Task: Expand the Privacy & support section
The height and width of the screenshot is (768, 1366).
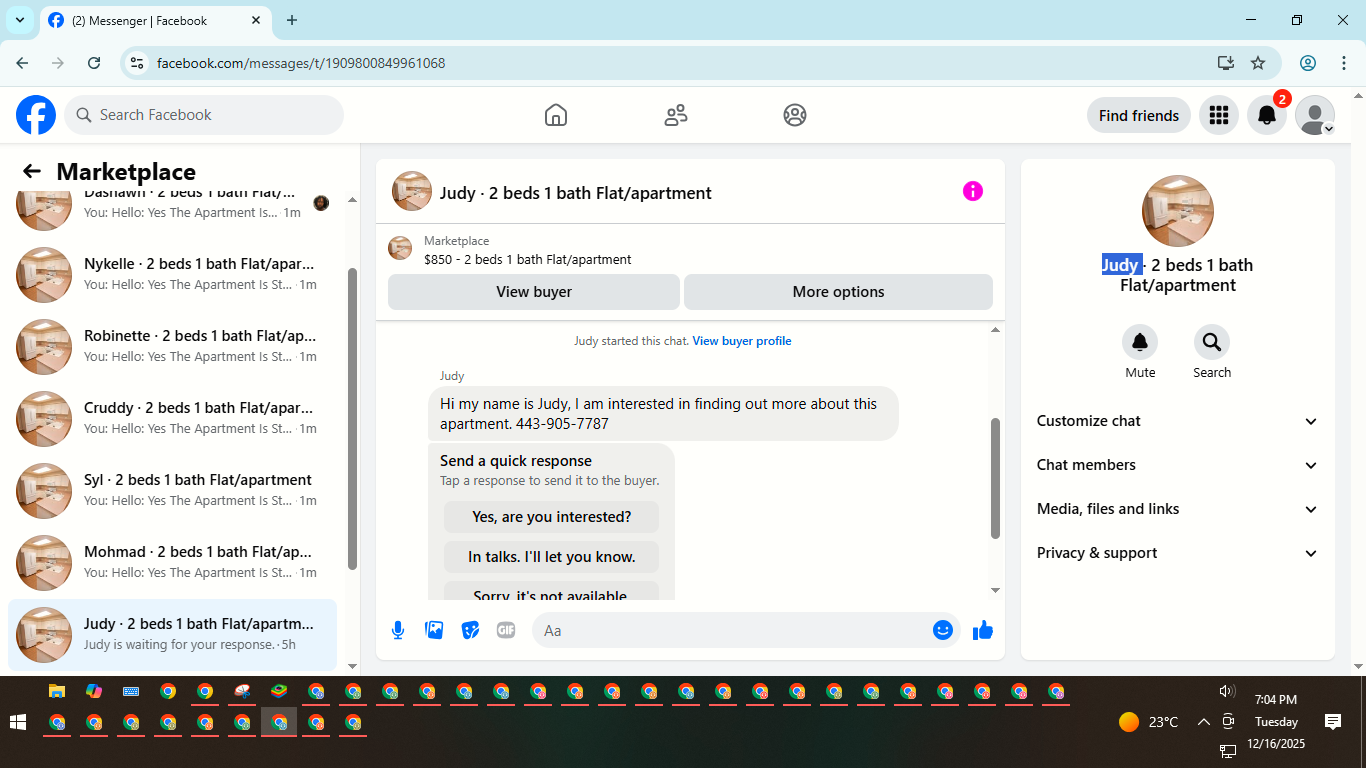Action: click(x=1178, y=553)
